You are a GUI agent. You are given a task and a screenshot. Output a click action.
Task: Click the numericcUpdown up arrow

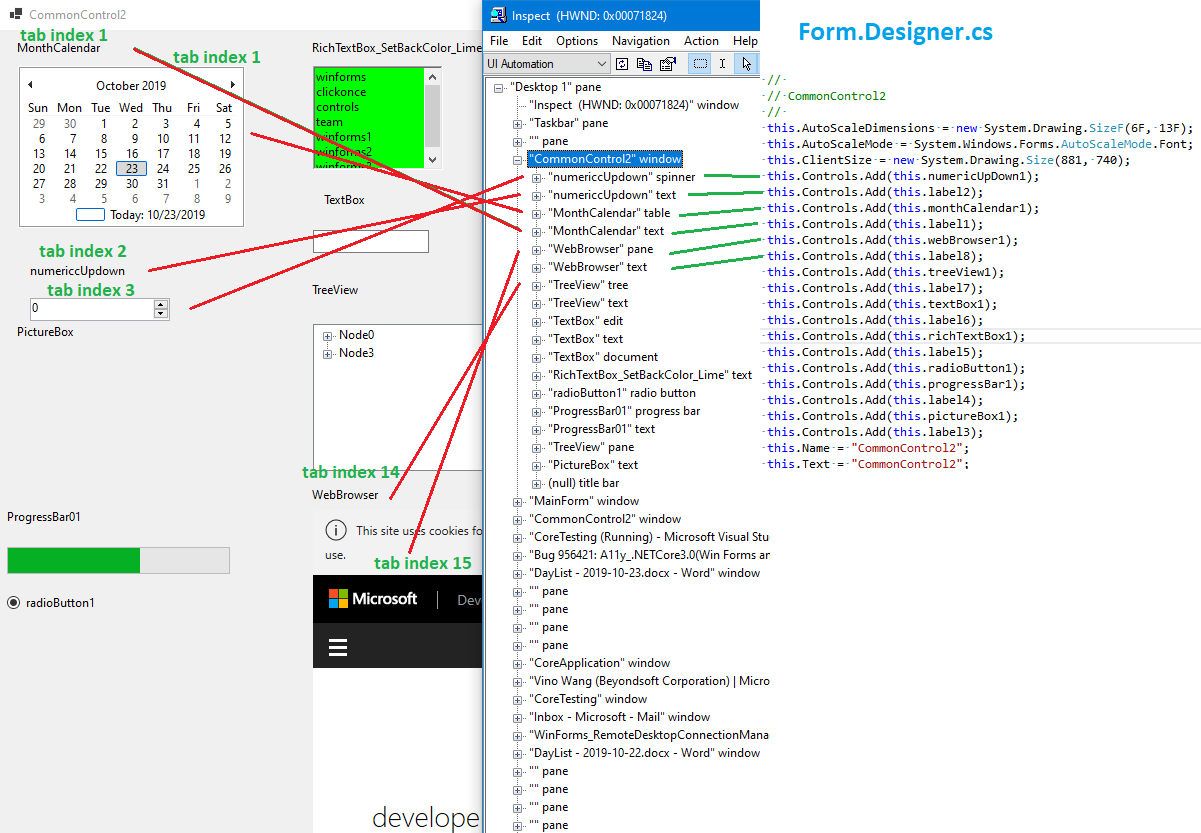tap(161, 304)
